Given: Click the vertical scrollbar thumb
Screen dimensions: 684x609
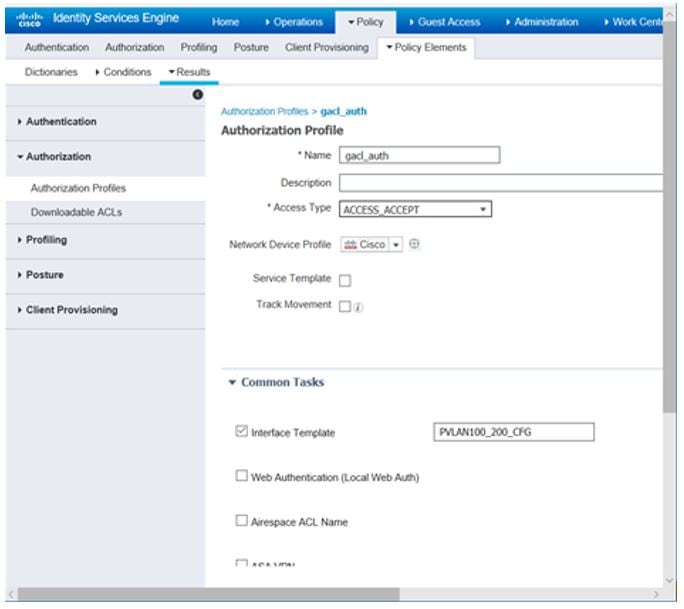Looking at the screenshot, I should (x=670, y=216).
